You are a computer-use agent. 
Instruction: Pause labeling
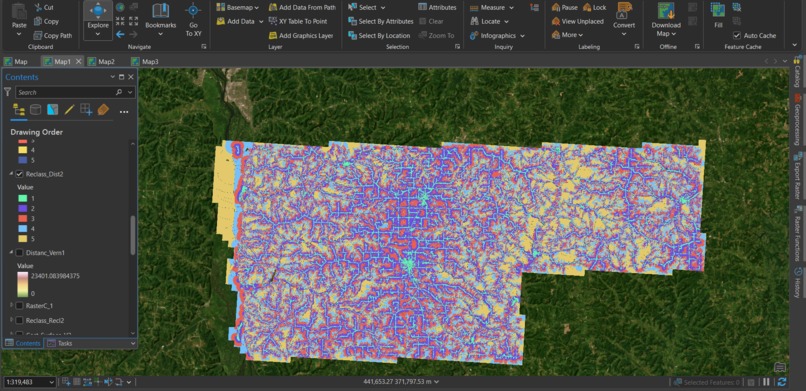tap(564, 7)
